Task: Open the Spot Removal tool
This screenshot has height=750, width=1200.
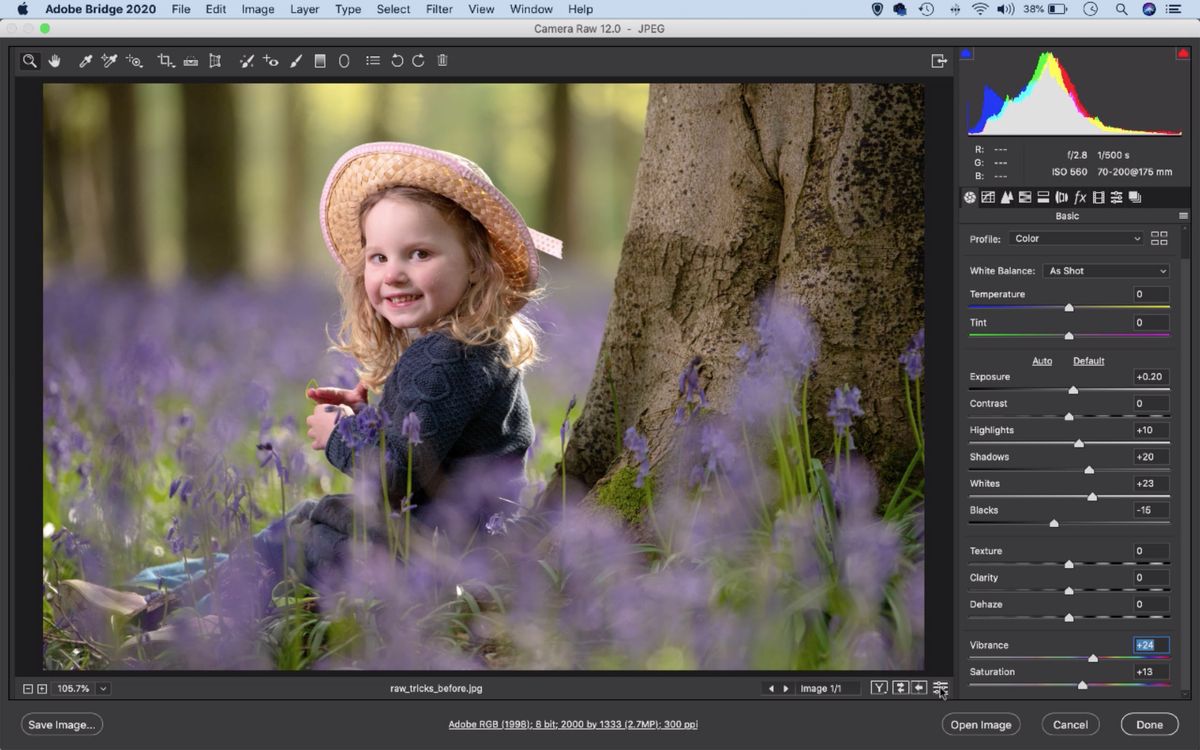Action: [247, 60]
